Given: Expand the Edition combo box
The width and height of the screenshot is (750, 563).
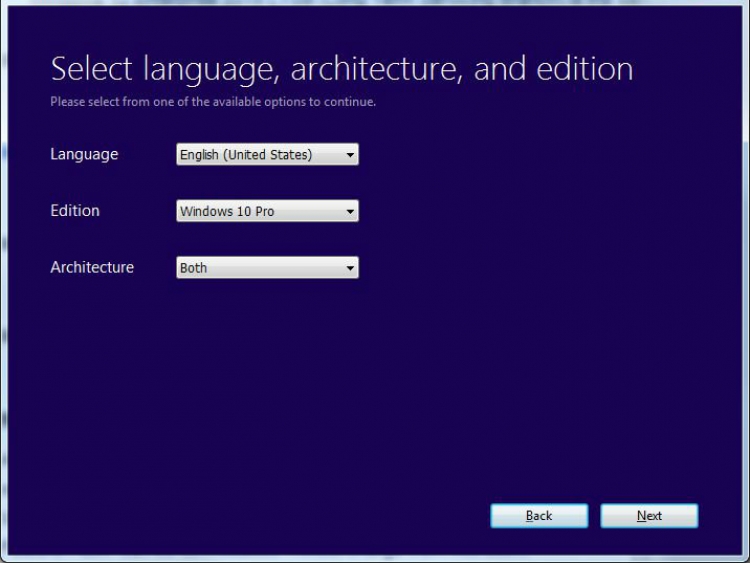Looking at the screenshot, I should [267, 212].
